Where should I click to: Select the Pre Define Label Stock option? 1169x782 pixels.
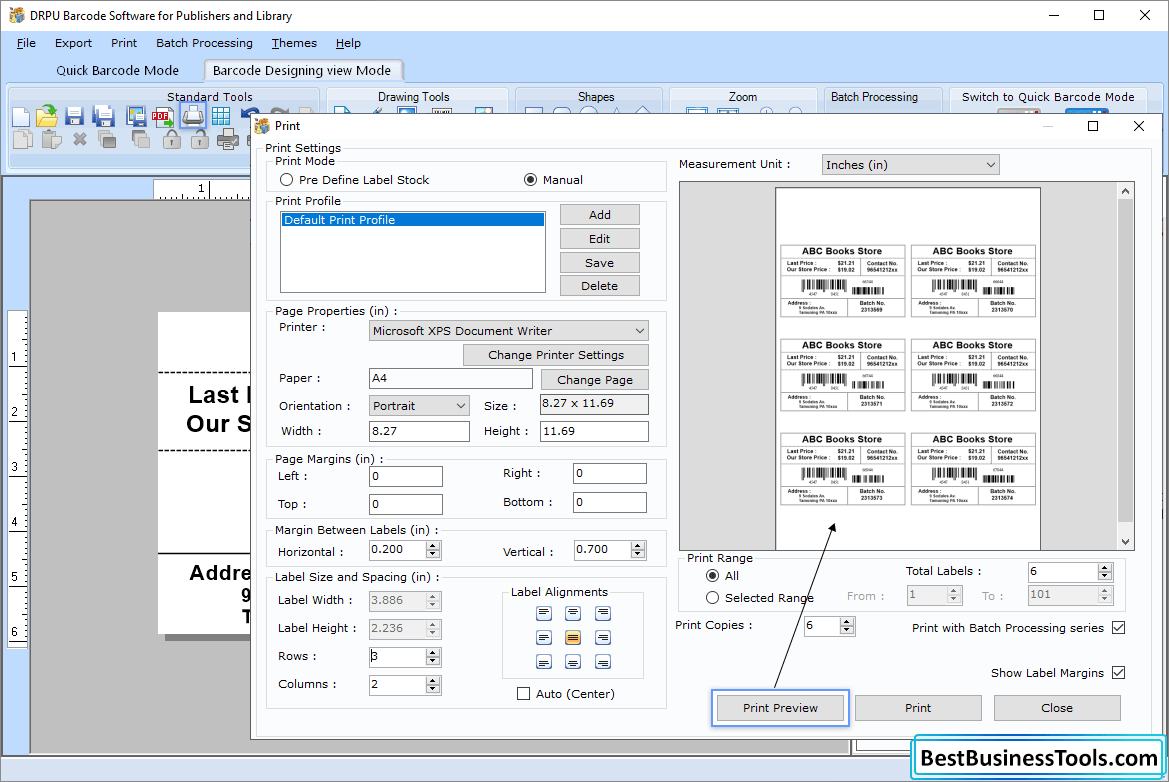[287, 180]
